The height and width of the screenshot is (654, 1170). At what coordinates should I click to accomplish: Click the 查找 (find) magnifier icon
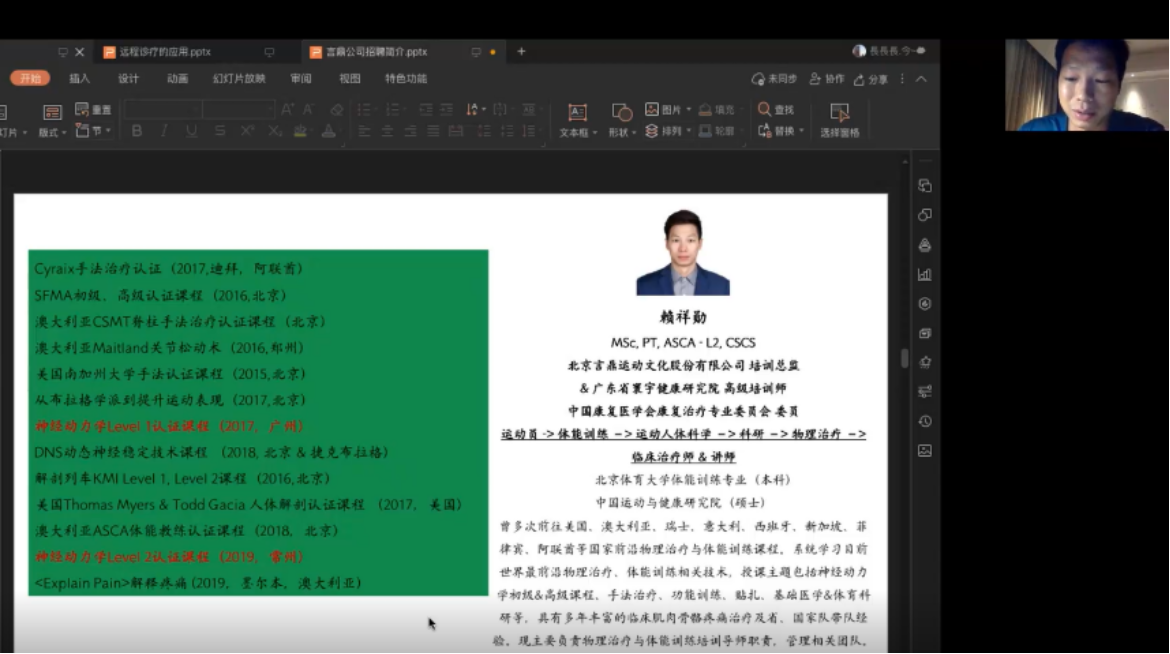click(x=765, y=109)
